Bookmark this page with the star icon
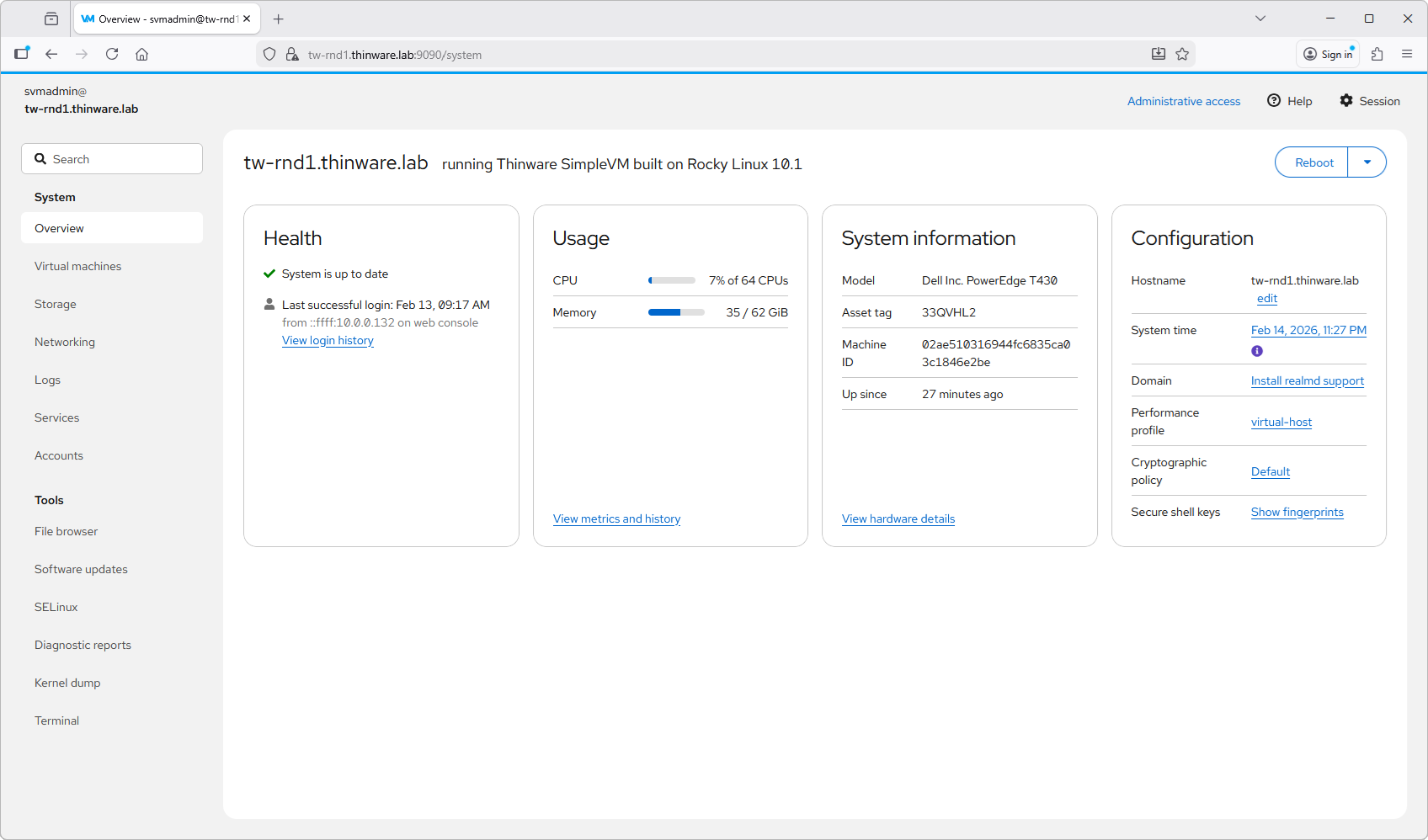This screenshot has height=840, width=1428. pyautogui.click(x=1182, y=54)
